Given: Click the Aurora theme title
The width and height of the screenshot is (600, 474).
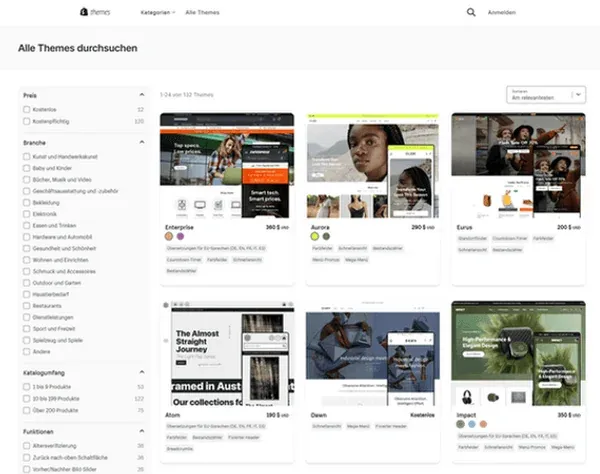Looking at the screenshot, I should [320, 227].
